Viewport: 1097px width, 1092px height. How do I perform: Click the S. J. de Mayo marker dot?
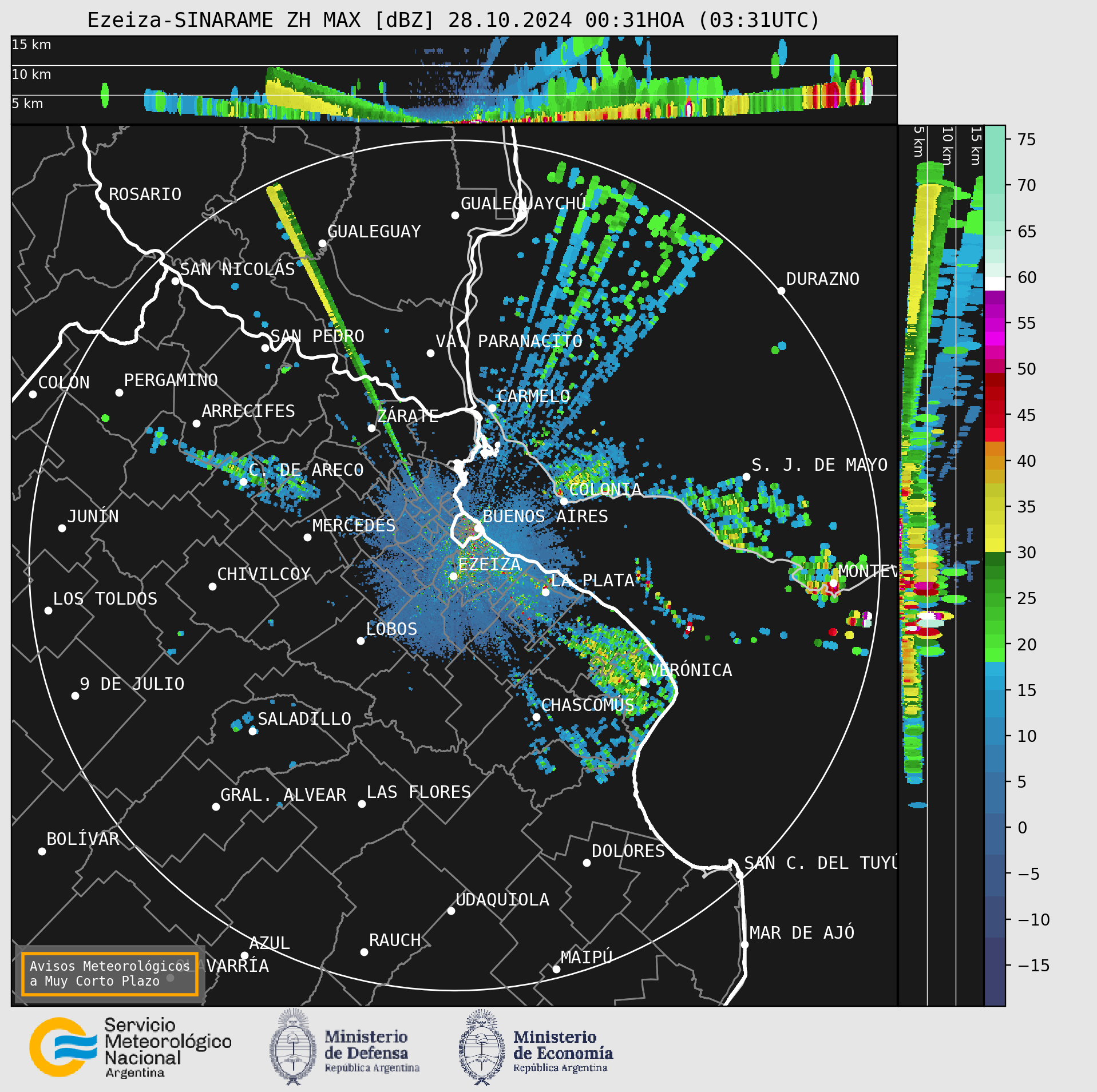[x=746, y=476]
